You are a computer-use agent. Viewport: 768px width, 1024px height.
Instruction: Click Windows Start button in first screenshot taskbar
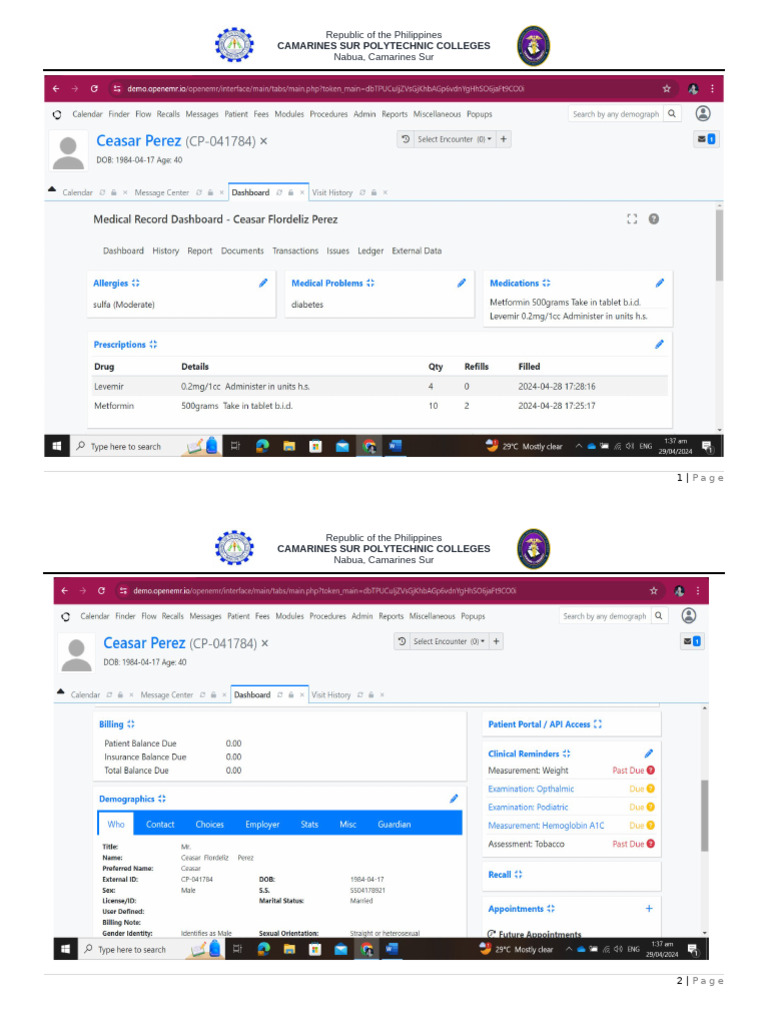click(57, 446)
